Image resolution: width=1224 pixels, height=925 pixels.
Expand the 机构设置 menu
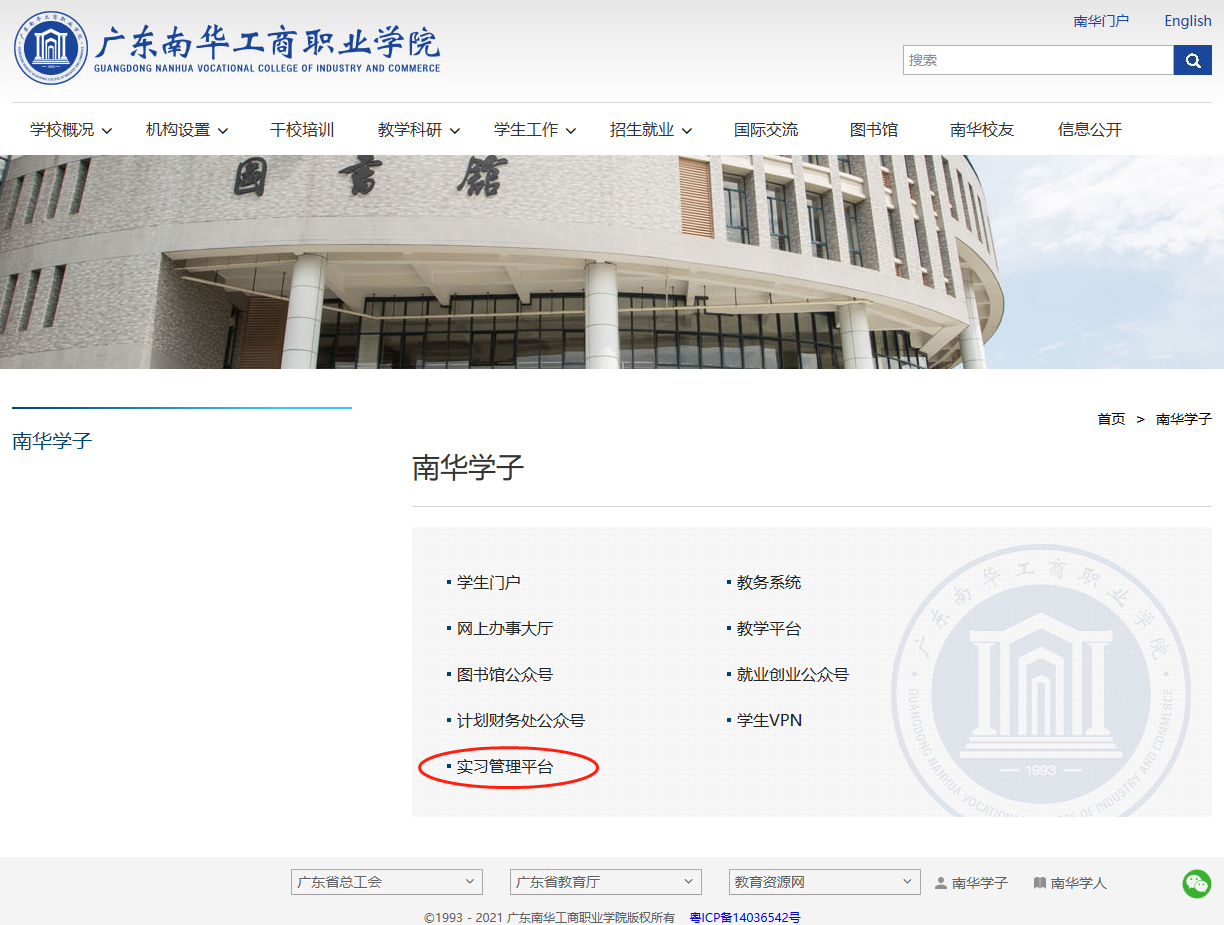click(187, 130)
